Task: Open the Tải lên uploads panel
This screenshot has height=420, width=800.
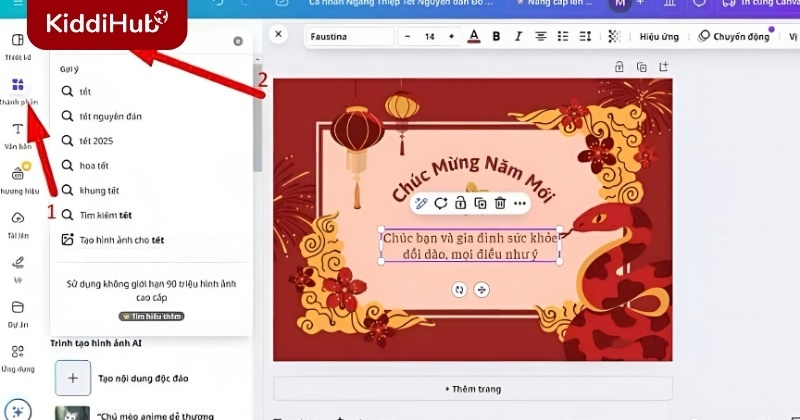Action: coord(18,224)
